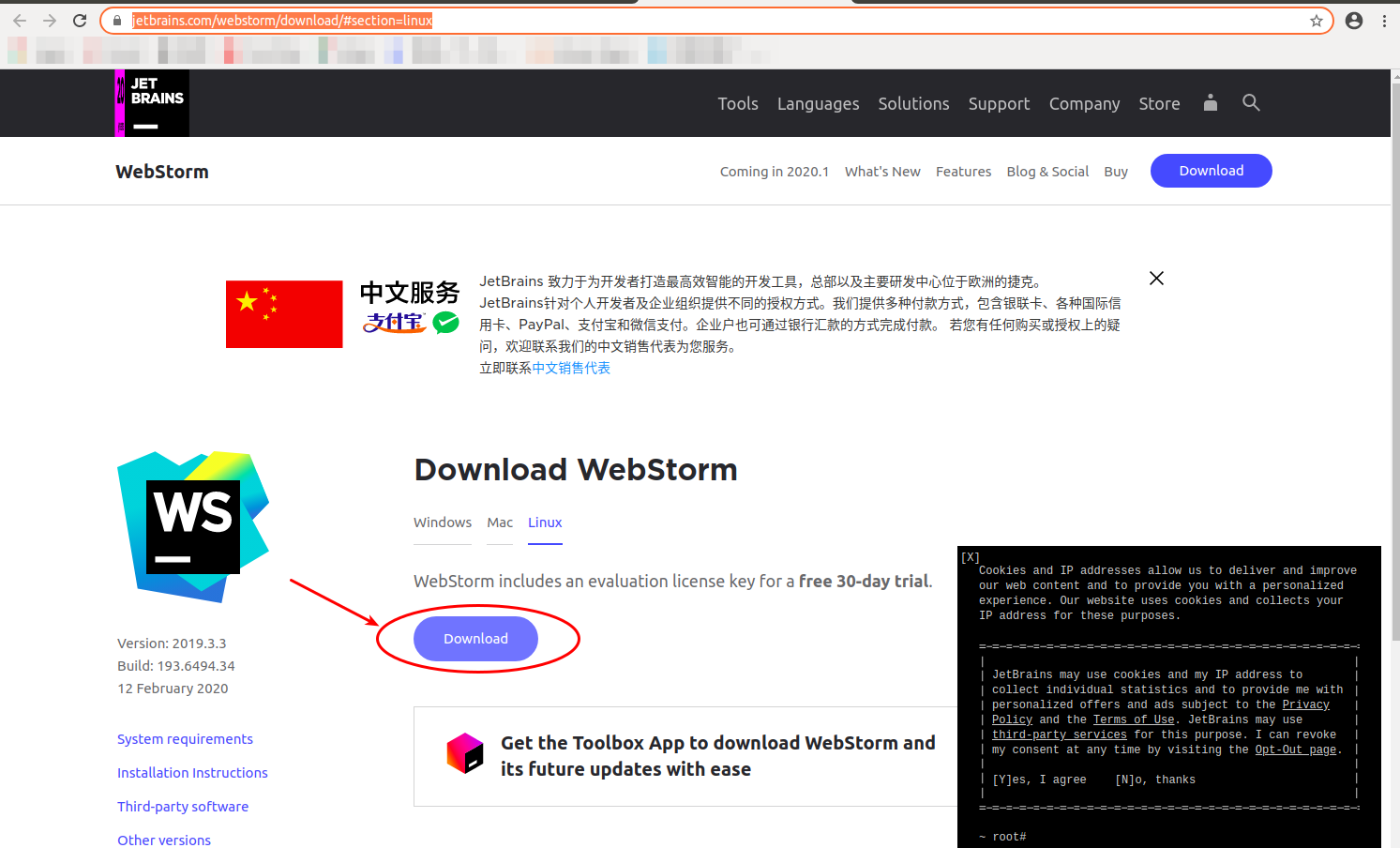Image resolution: width=1400 pixels, height=848 pixels.
Task: Bookmark this page with the star icon
Action: point(1317,20)
